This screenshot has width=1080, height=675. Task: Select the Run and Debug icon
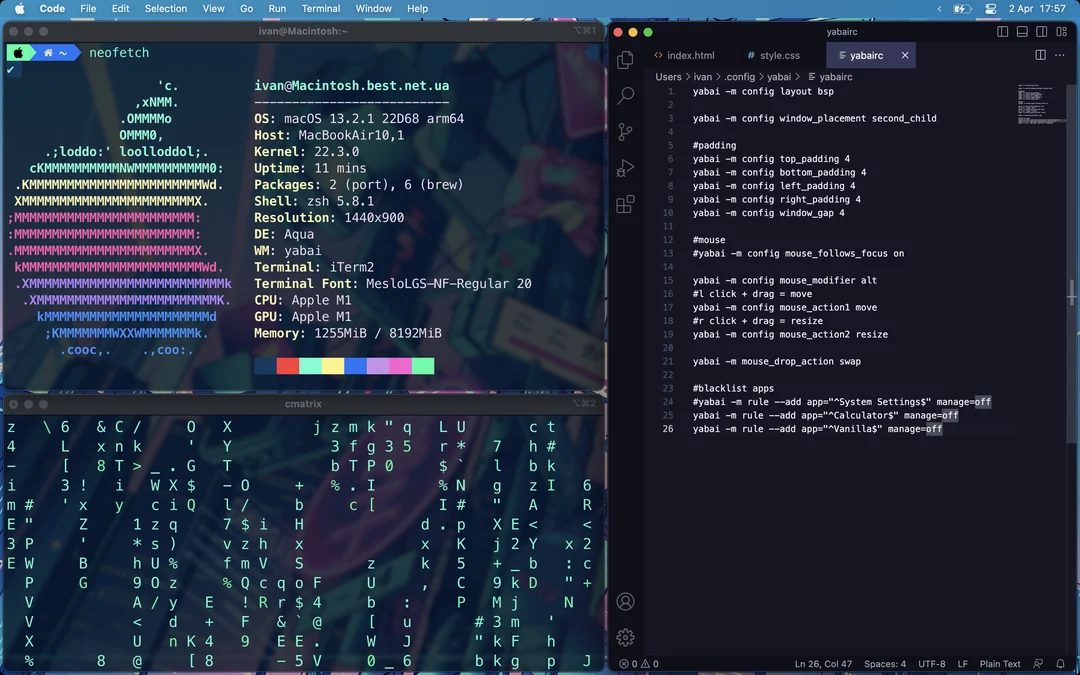point(625,167)
